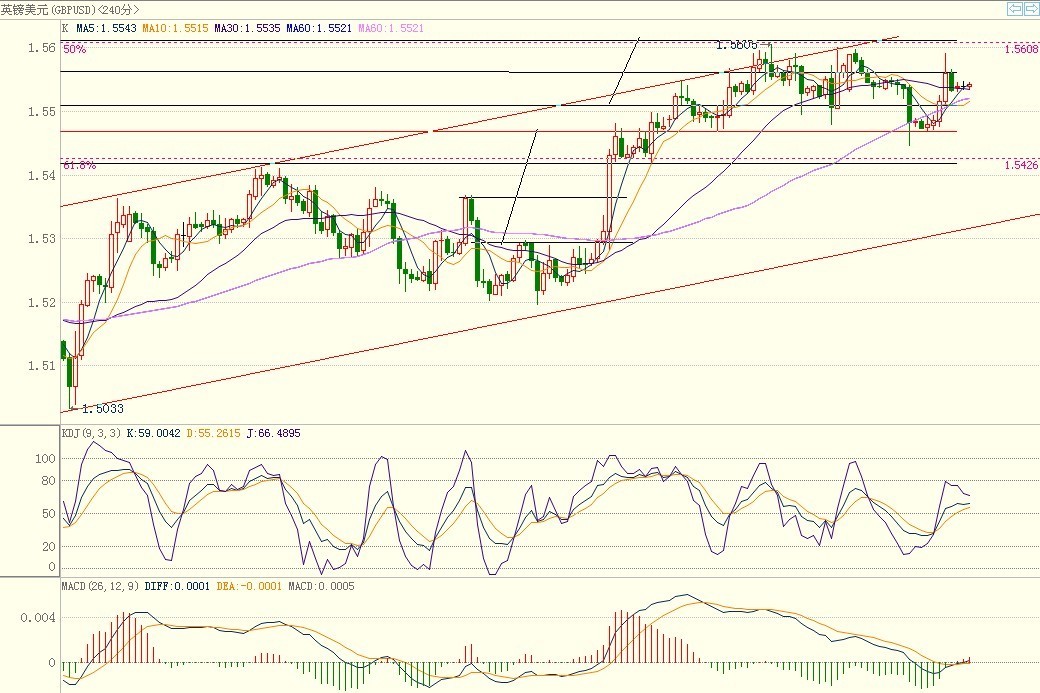
Task: Click the left arrow navigation icon
Action: click(x=1015, y=9)
